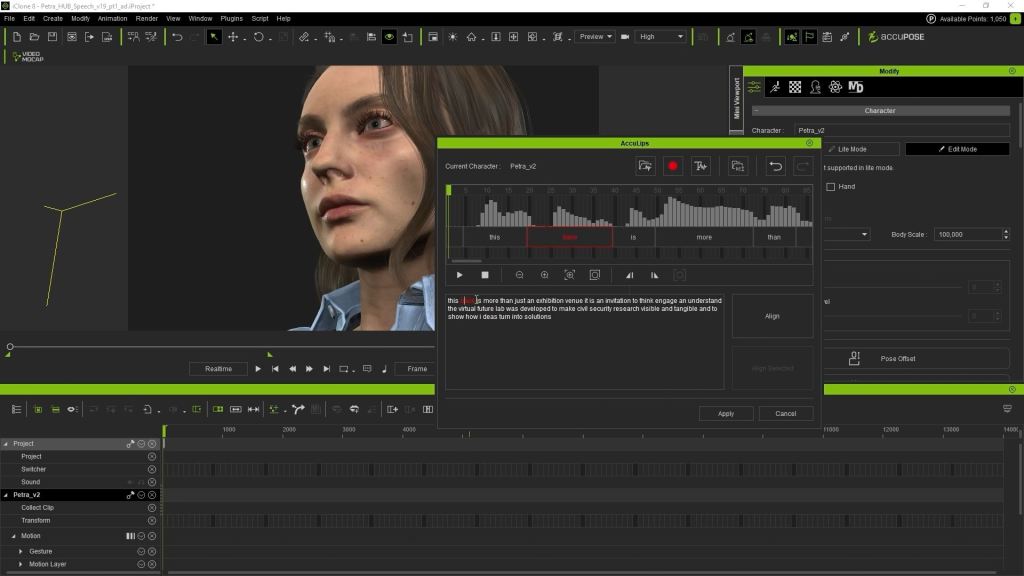The height and width of the screenshot is (576, 1024).
Task: Toggle the X circle on Switcher track
Action: tap(152, 470)
